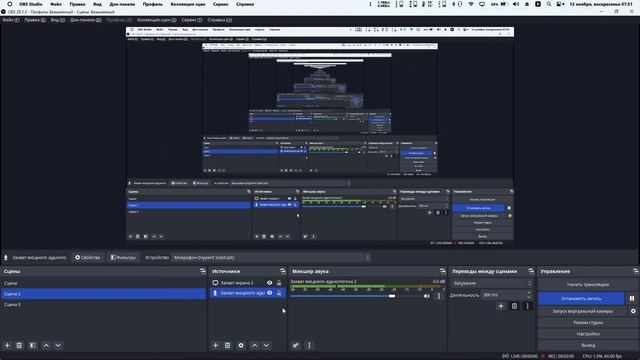Viewport: 640px width, 360px height.
Task: Open scene filters icon in the Scenes toolbar
Action: pyautogui.click(x=33, y=345)
